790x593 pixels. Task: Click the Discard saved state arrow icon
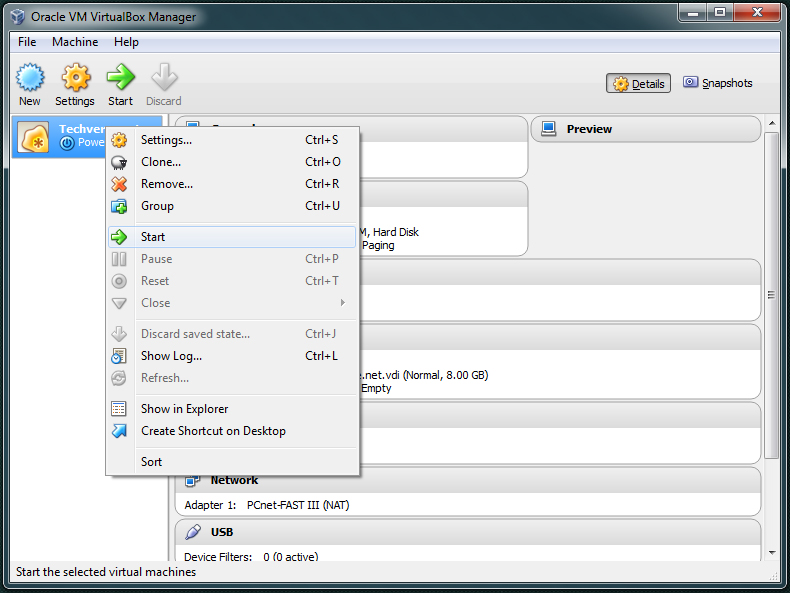[119, 334]
